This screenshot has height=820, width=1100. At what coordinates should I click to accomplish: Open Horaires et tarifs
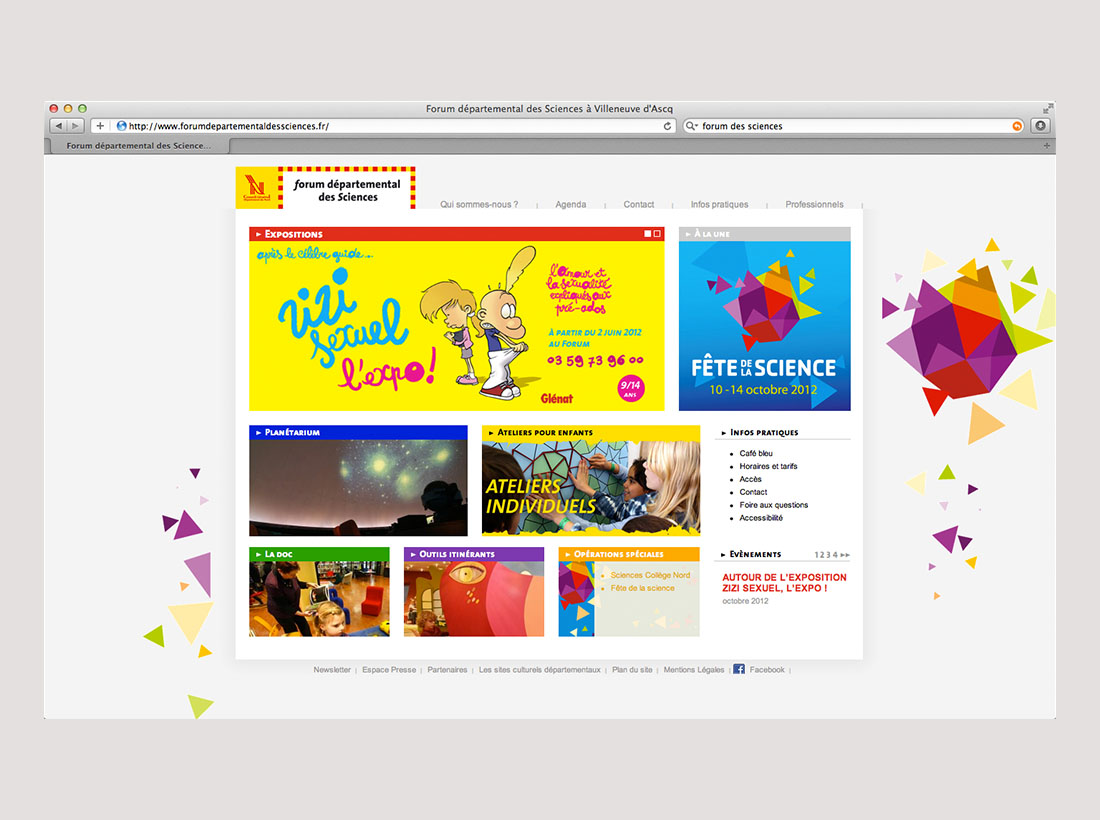pyautogui.click(x=768, y=466)
